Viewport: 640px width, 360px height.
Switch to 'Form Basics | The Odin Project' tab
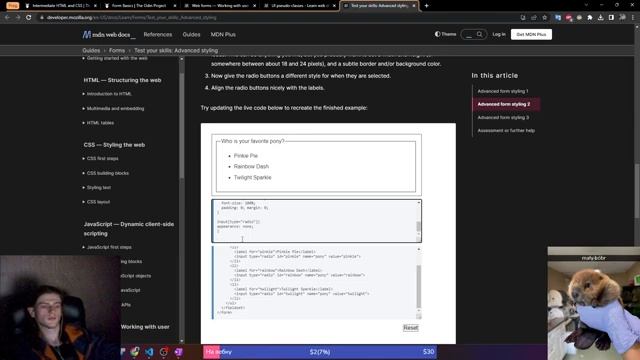pos(140,6)
